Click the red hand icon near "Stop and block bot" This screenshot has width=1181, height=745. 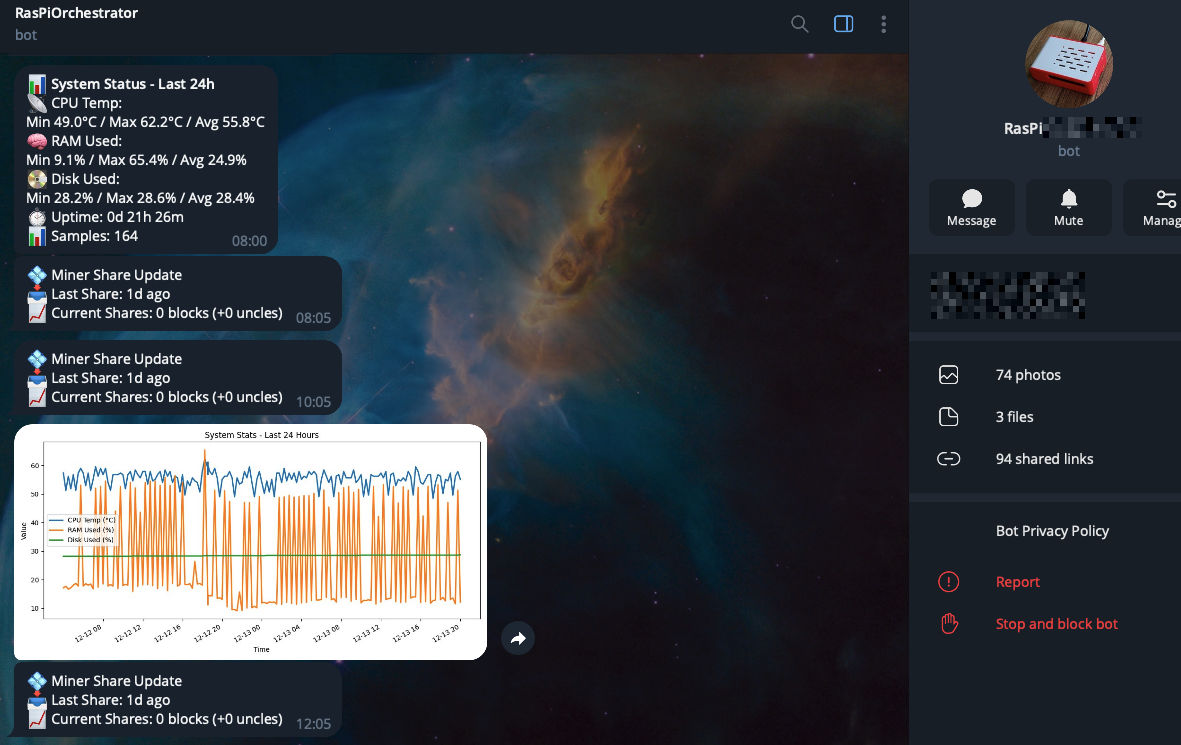pos(948,623)
